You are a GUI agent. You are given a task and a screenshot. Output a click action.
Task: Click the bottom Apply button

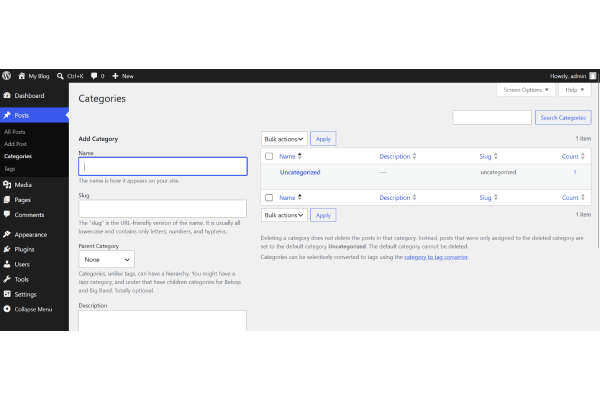pyautogui.click(x=323, y=215)
